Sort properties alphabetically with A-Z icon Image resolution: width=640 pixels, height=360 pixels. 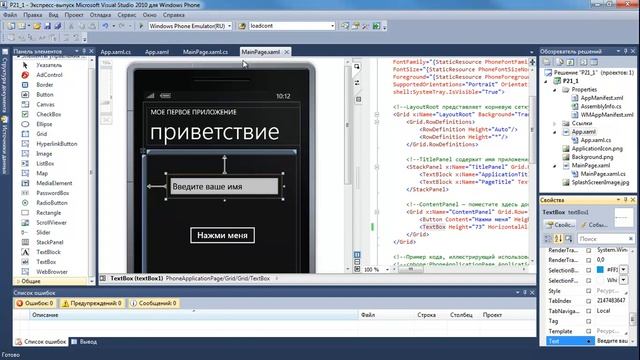(558, 239)
